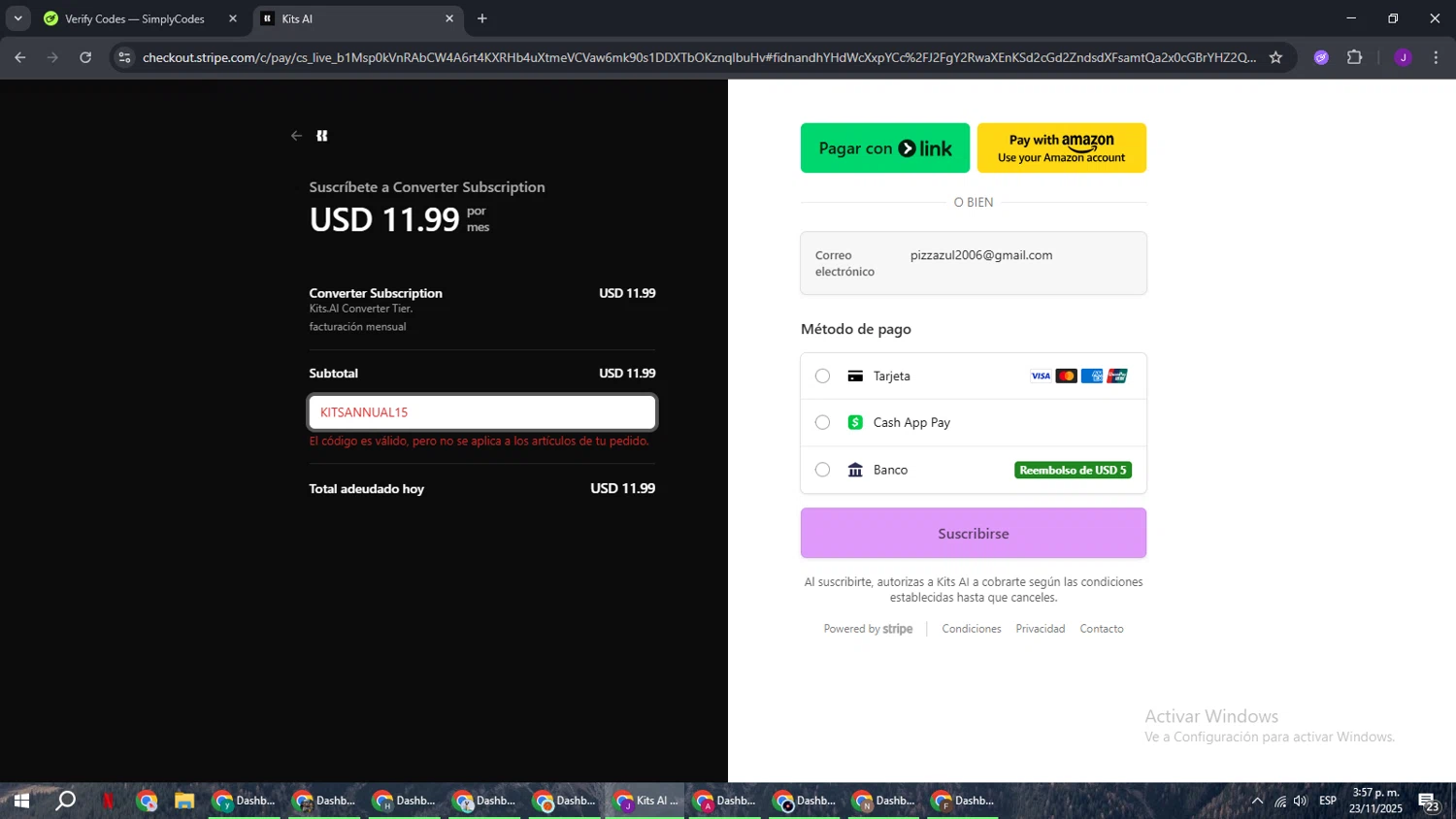The height and width of the screenshot is (819, 1456).
Task: Click the Total adeudado hoy label
Action: click(x=367, y=489)
